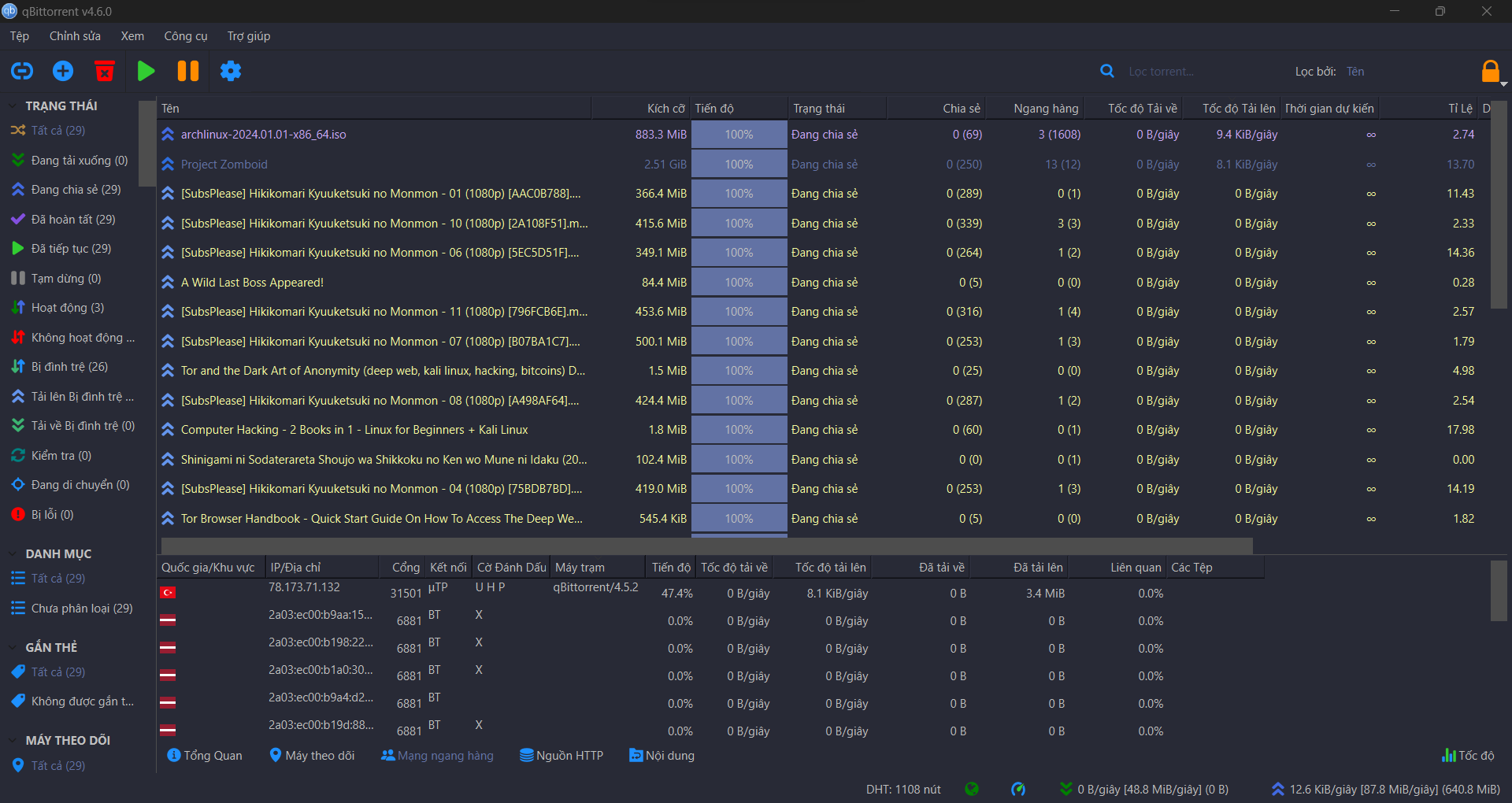
Task: Click the torrent list vertical scrollbar
Action: click(x=1499, y=205)
